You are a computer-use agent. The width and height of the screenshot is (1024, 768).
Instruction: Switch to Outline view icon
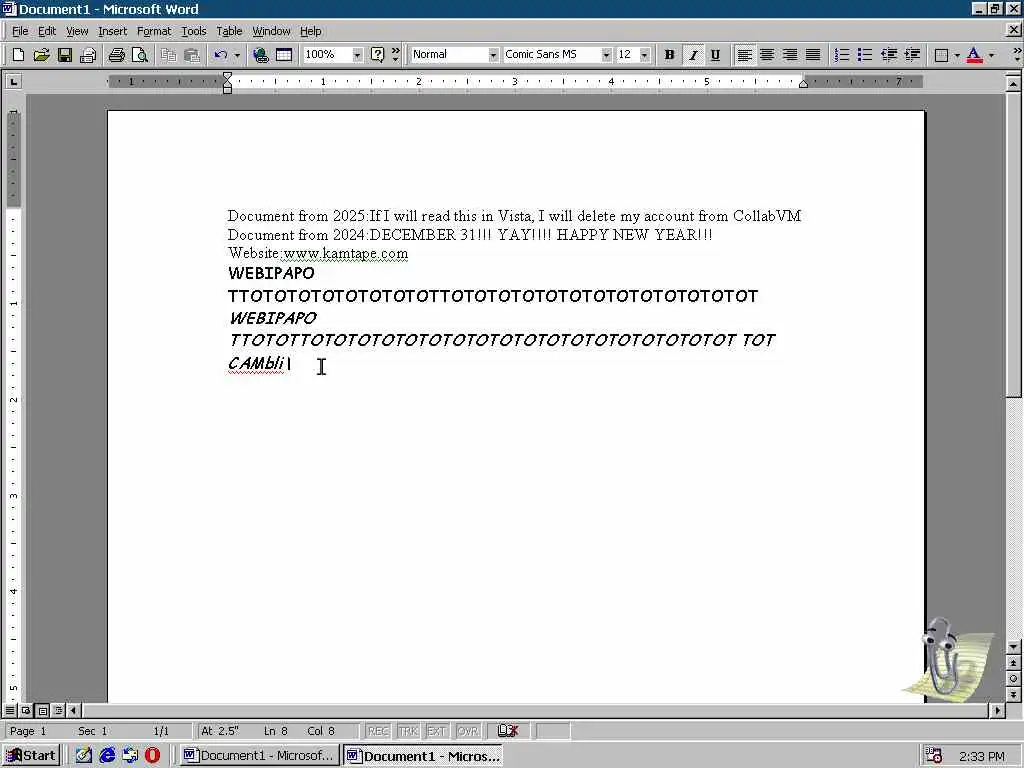[58, 710]
